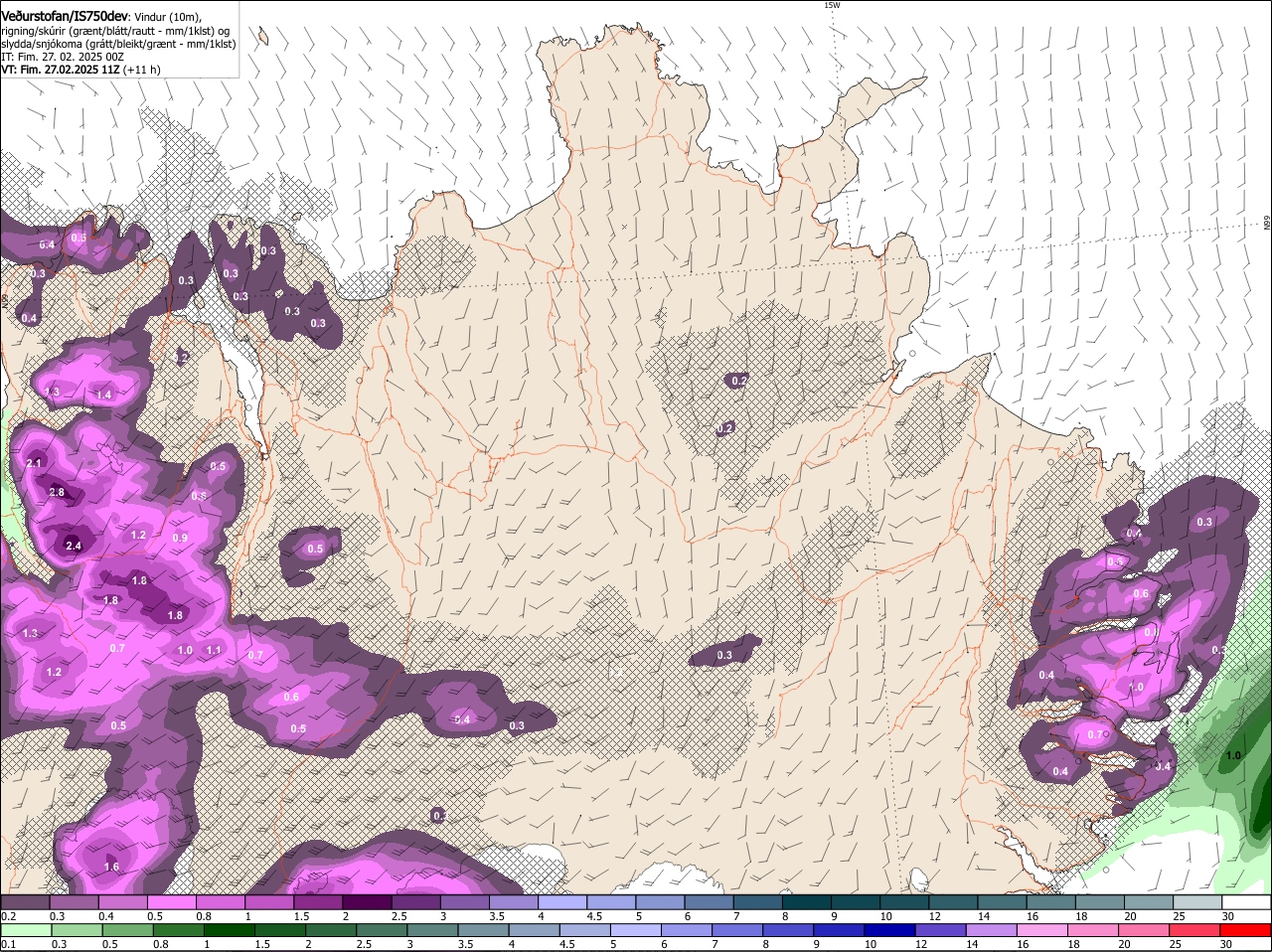This screenshot has height=952, width=1272.
Task: Select lower legend red swatch after 30
Action: pyautogui.click(x=1247, y=930)
